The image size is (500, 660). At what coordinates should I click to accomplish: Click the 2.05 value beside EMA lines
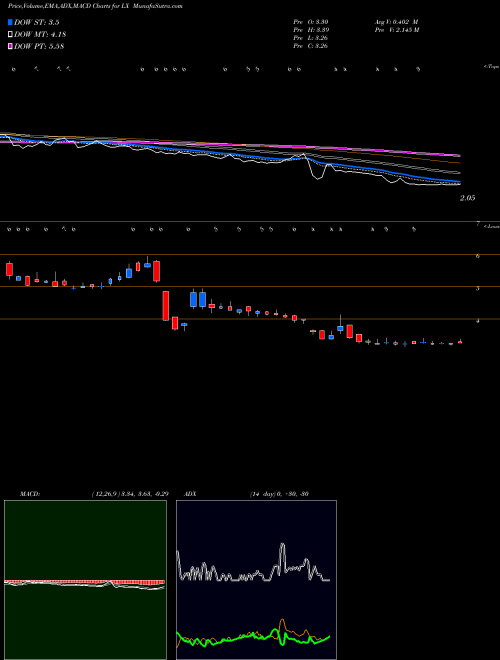click(467, 198)
